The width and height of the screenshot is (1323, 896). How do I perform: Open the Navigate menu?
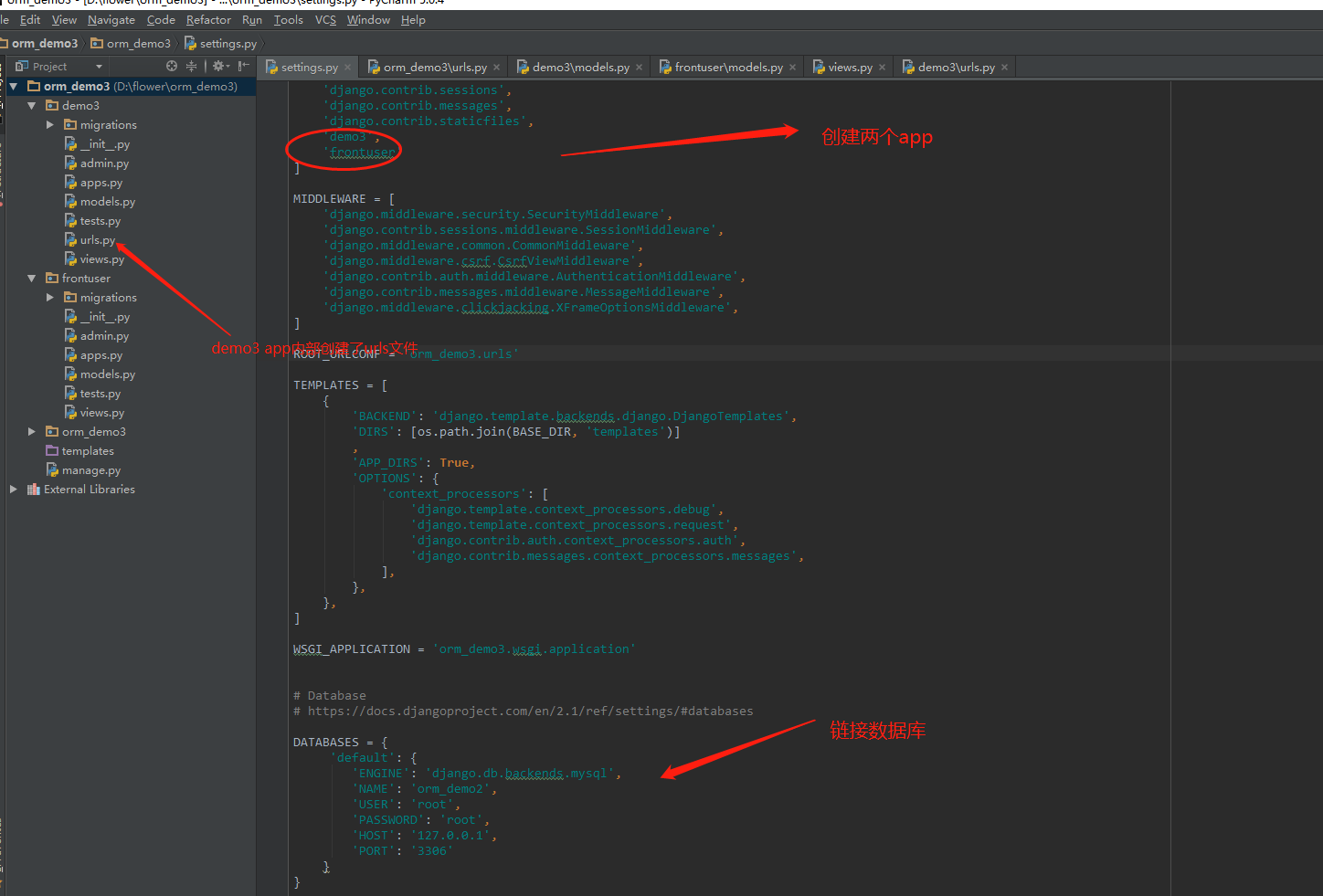coord(111,20)
